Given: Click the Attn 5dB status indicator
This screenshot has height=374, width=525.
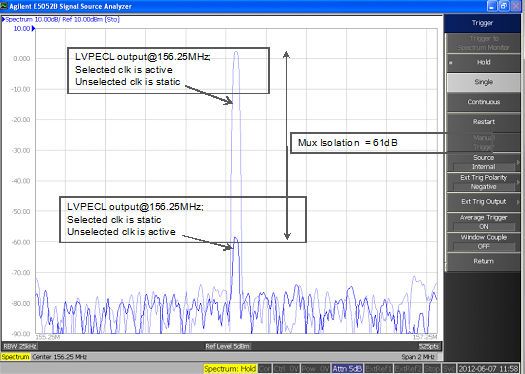Looking at the screenshot, I should click(347, 369).
